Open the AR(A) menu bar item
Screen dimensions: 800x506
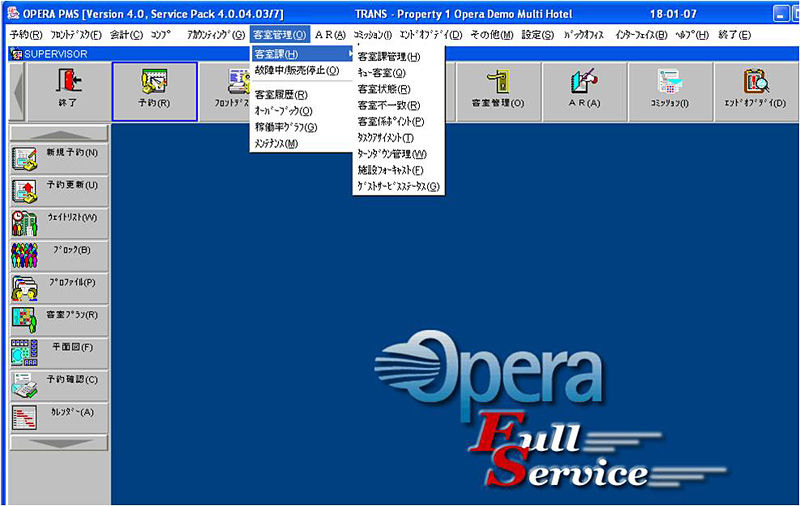[x=330, y=35]
